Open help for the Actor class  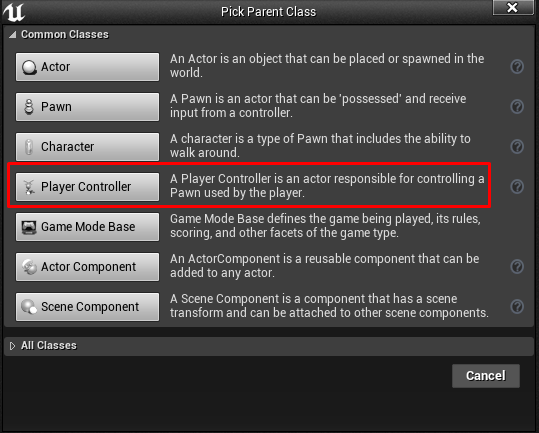517,67
